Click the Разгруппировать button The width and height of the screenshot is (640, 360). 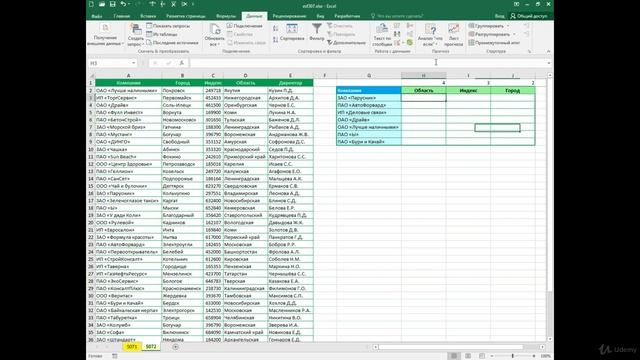coord(489,34)
